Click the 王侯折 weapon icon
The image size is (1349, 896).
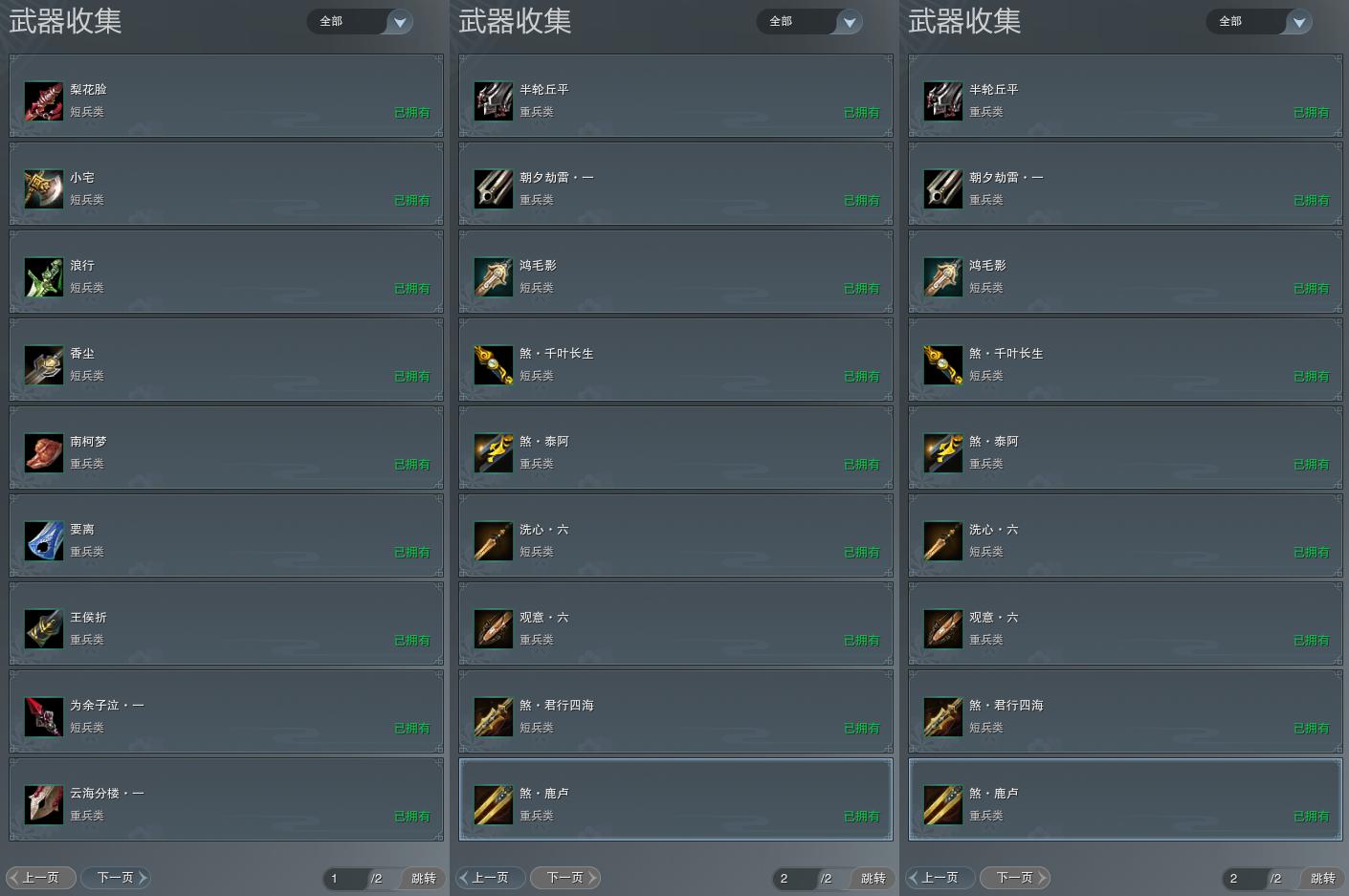(43, 628)
